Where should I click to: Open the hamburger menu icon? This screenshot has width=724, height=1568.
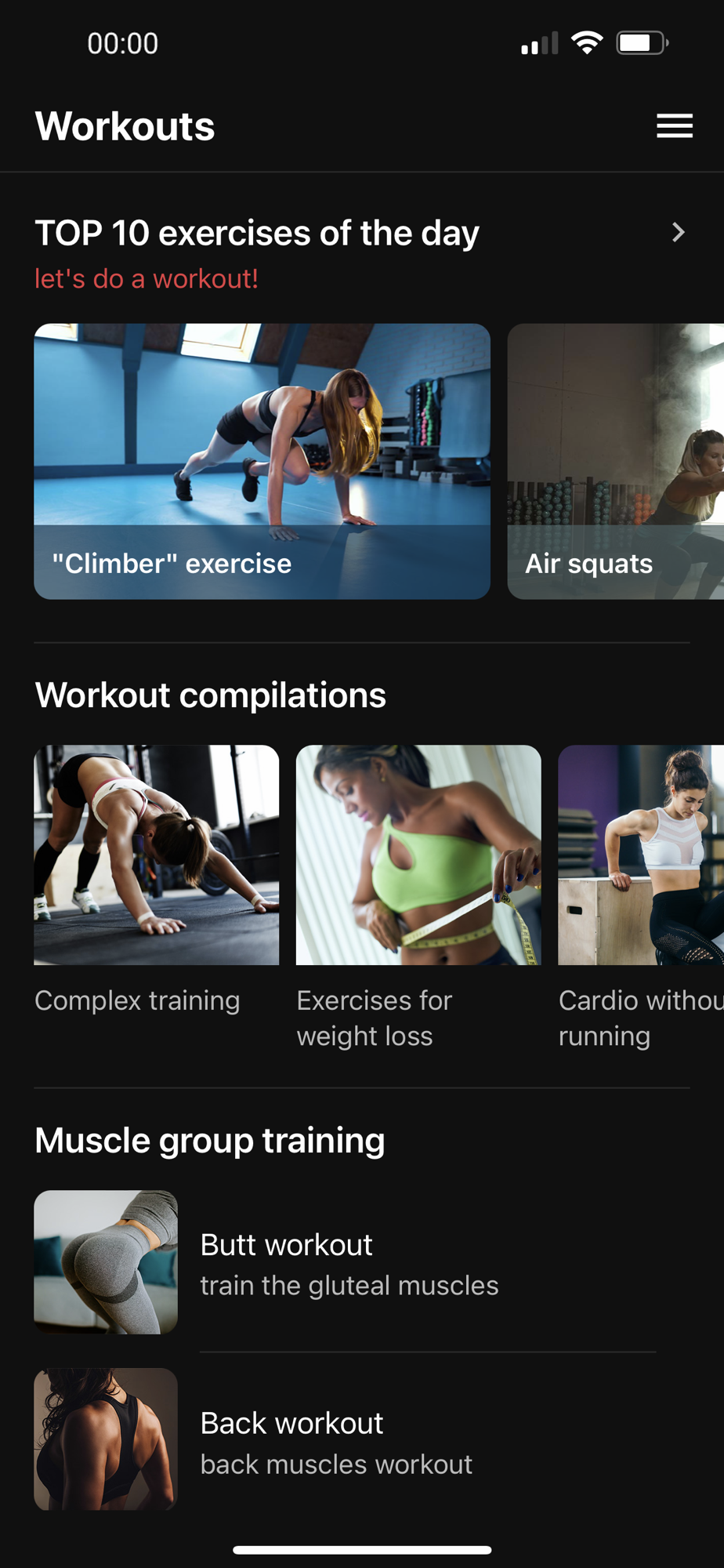point(674,125)
